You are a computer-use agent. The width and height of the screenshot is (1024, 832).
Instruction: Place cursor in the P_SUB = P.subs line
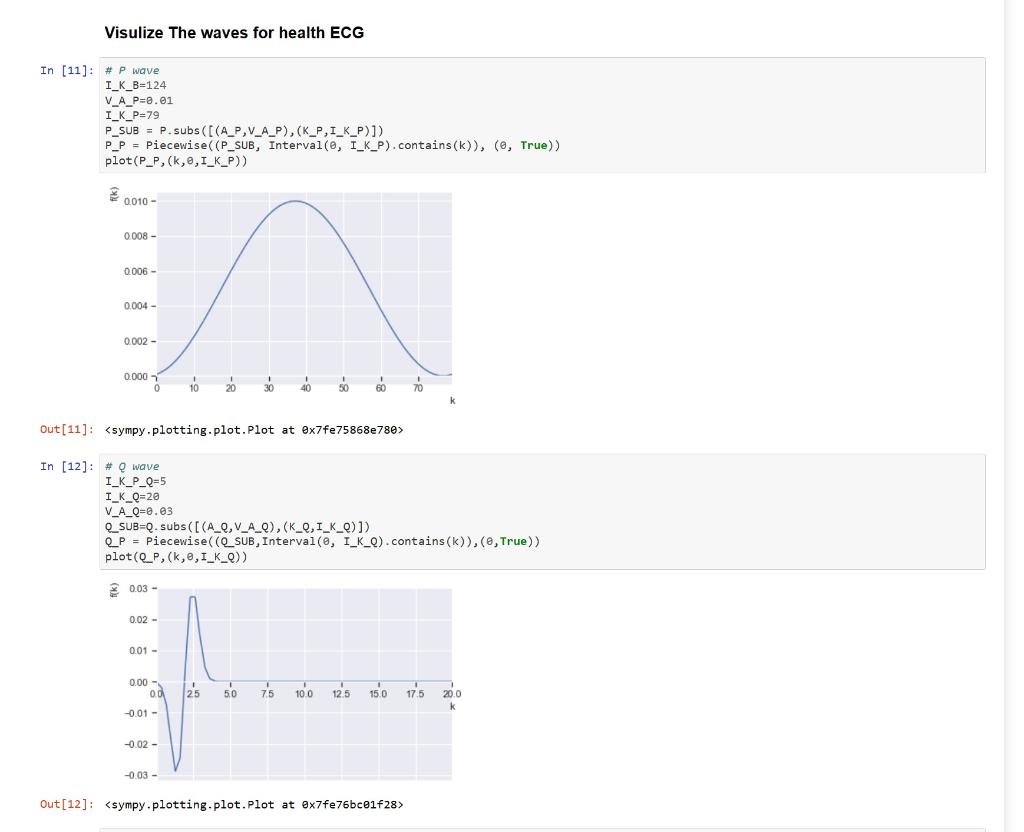244,130
